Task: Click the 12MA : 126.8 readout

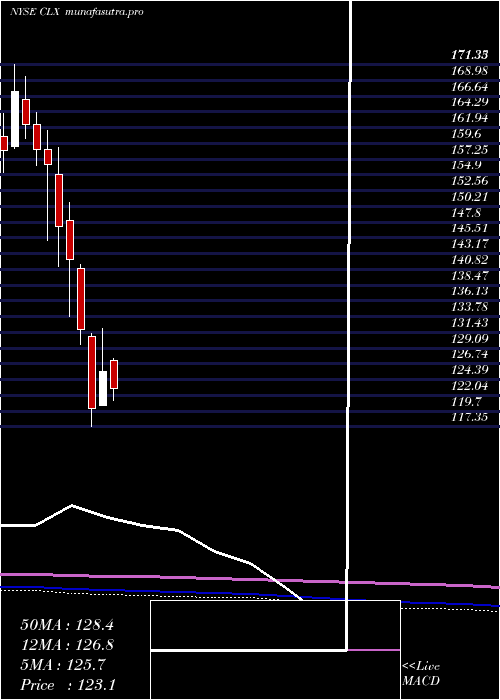Action: 67,645
